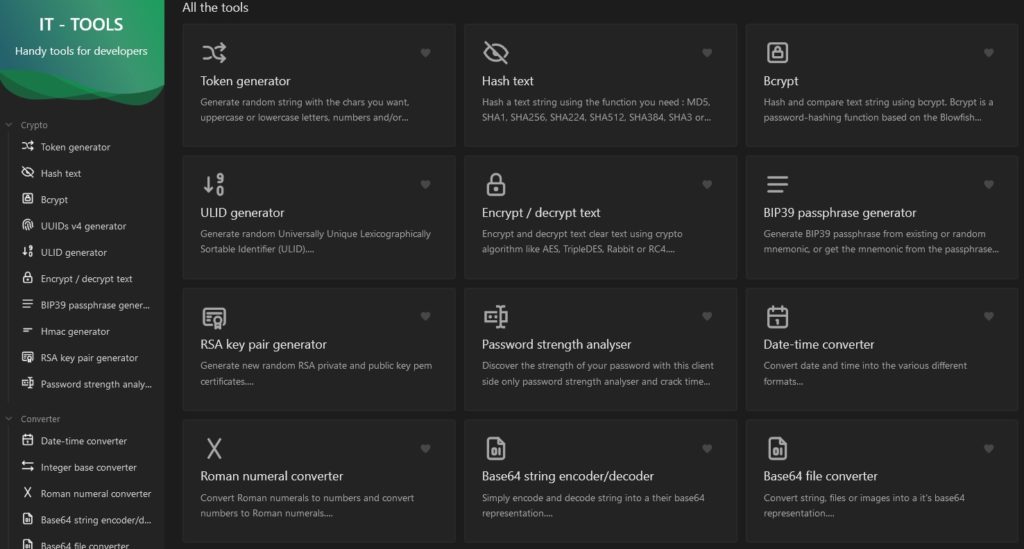Click the Base64 file converter file icon
This screenshot has height=549, width=1024.
777,448
